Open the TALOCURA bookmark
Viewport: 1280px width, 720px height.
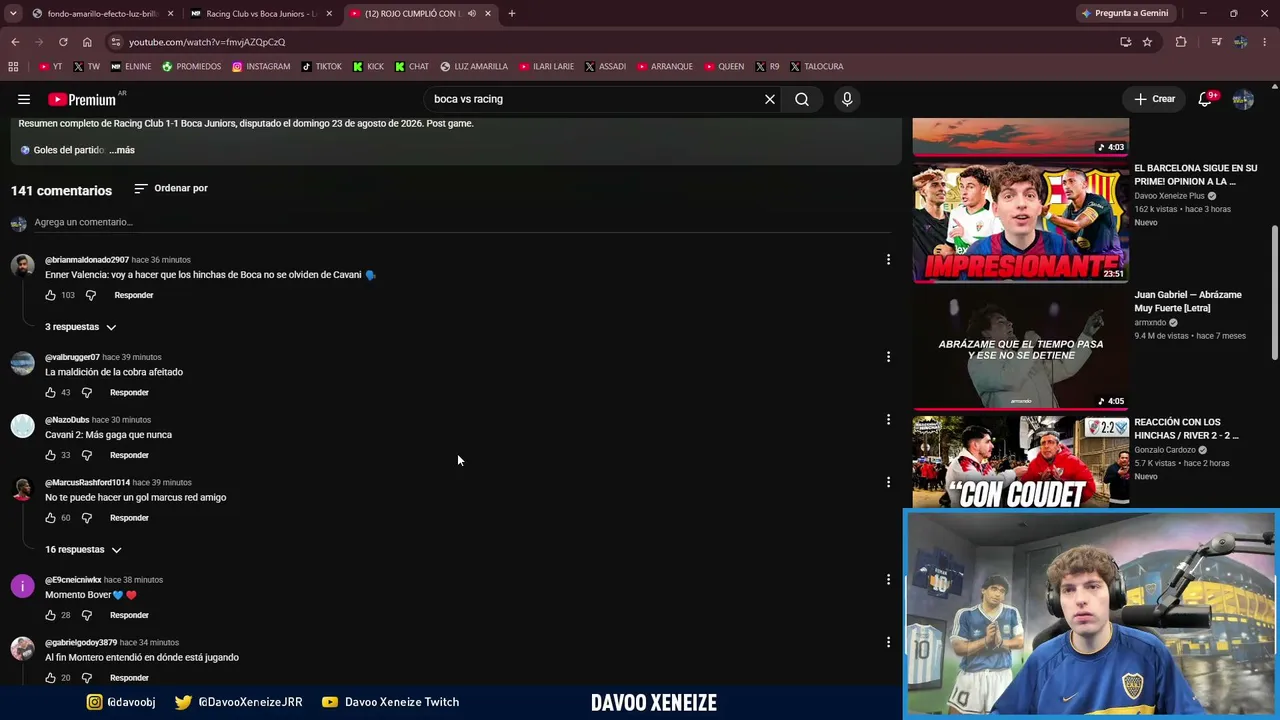(x=816, y=67)
